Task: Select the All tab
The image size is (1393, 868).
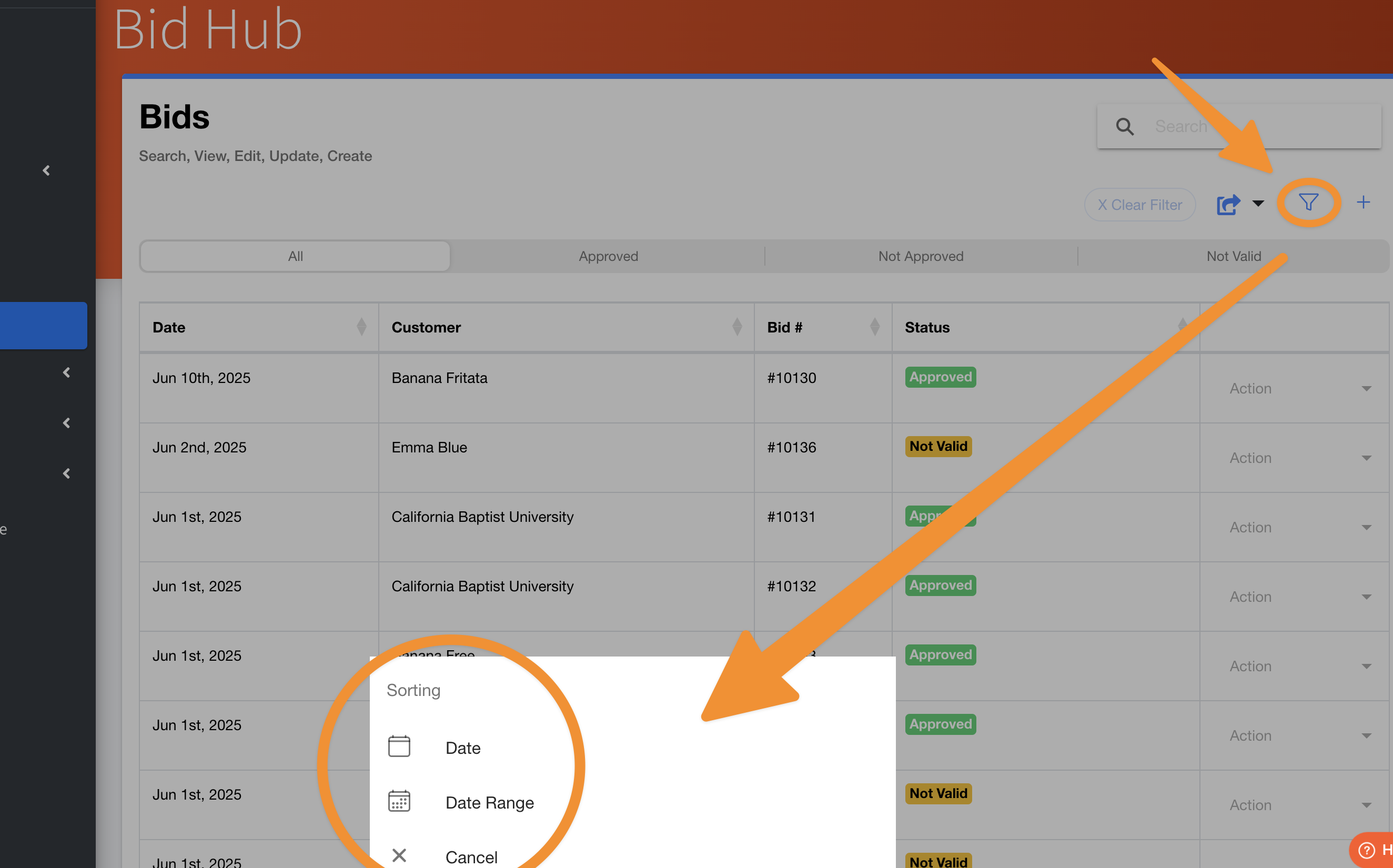Action: click(295, 256)
